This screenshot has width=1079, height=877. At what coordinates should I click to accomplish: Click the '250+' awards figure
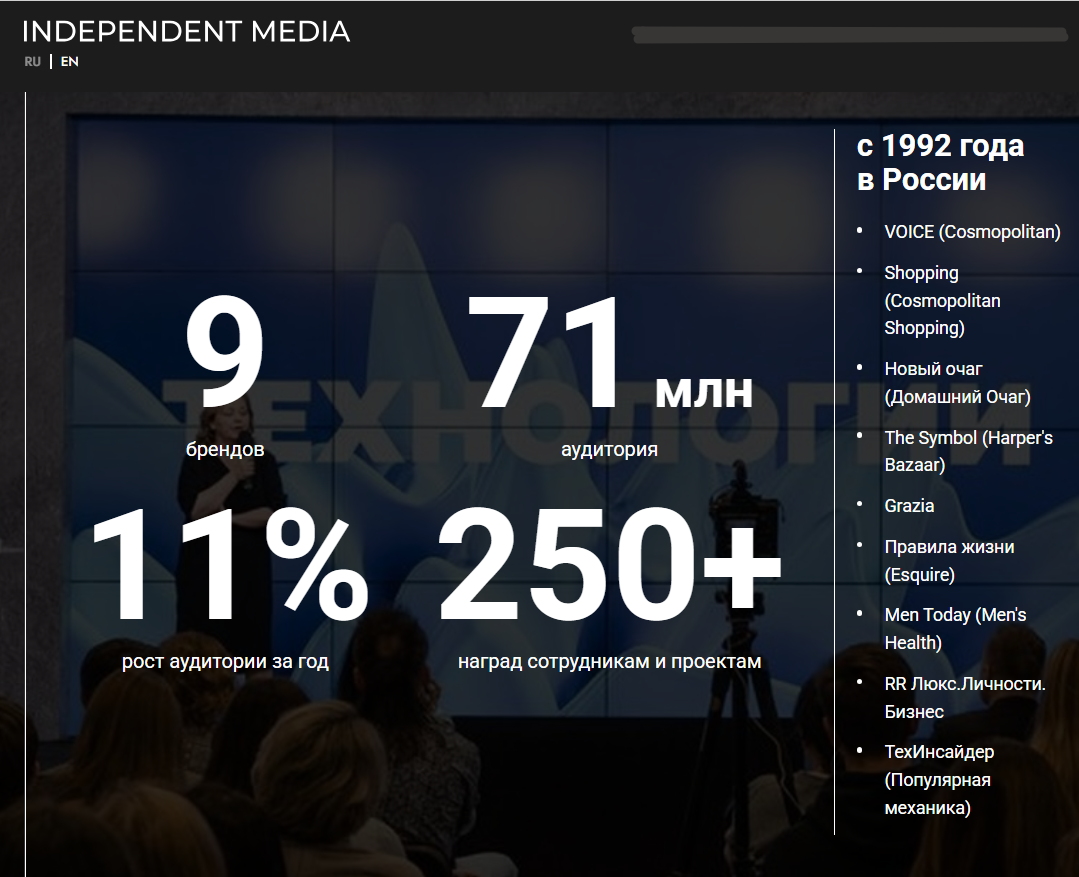tap(609, 564)
